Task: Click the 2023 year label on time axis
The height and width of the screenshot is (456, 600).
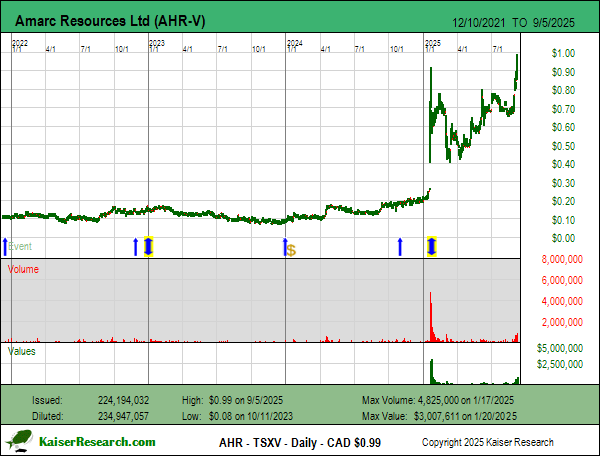Action: click(x=157, y=43)
